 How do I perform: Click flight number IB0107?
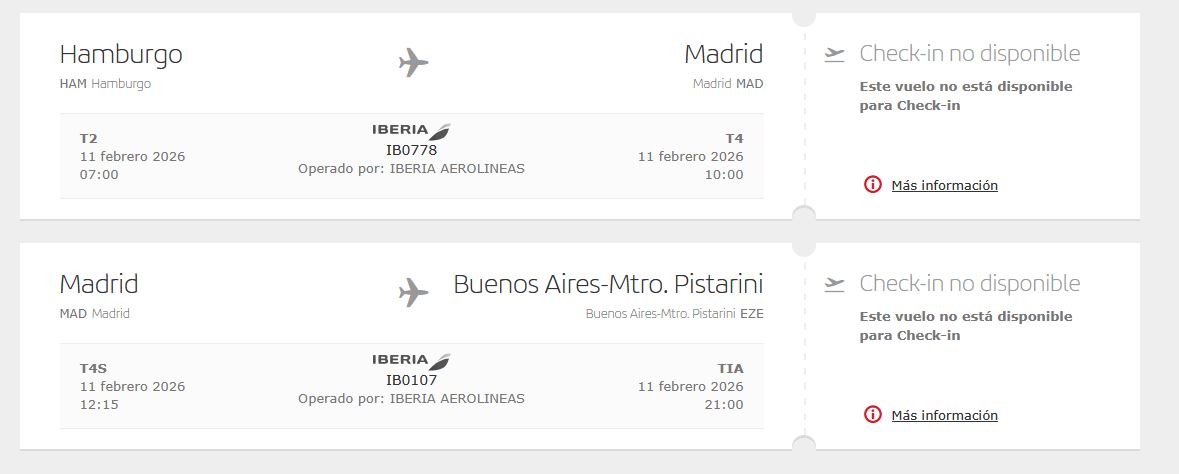[x=411, y=380]
